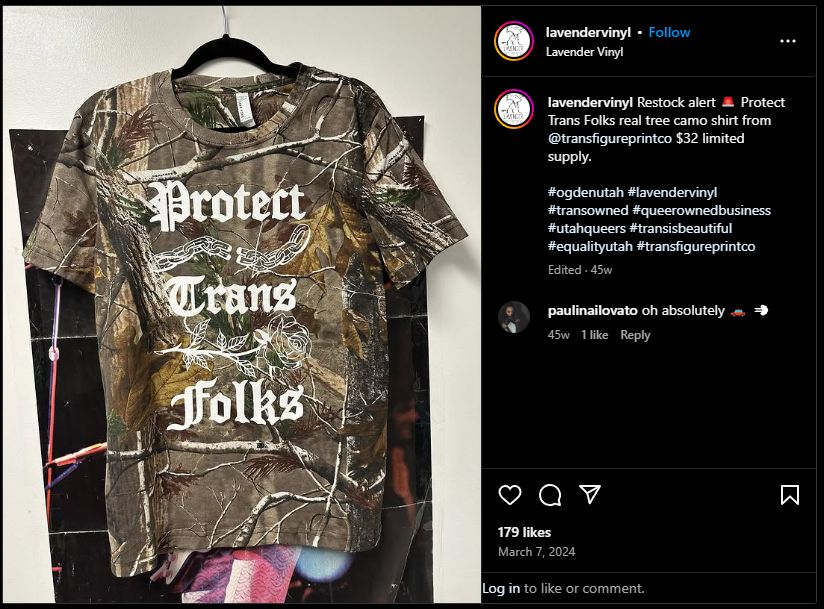Image resolution: width=824 pixels, height=609 pixels.
Task: Open the @transfigureprintco mention link
Action: (610, 138)
